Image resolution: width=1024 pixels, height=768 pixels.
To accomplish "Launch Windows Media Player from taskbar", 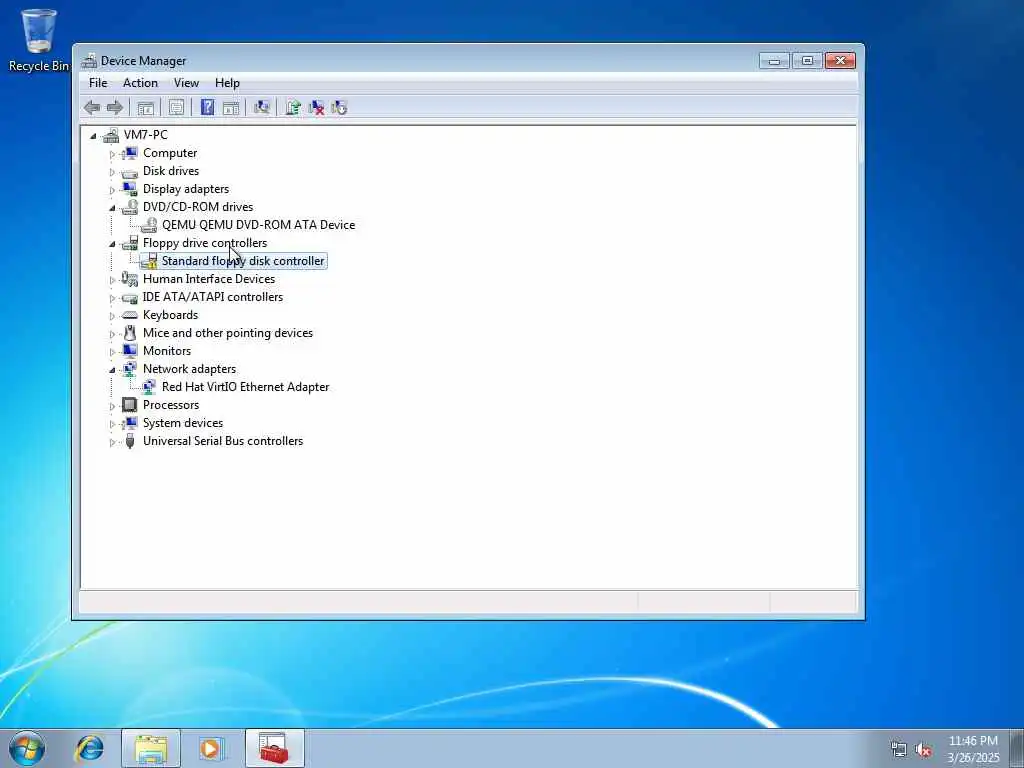I will point(211,748).
